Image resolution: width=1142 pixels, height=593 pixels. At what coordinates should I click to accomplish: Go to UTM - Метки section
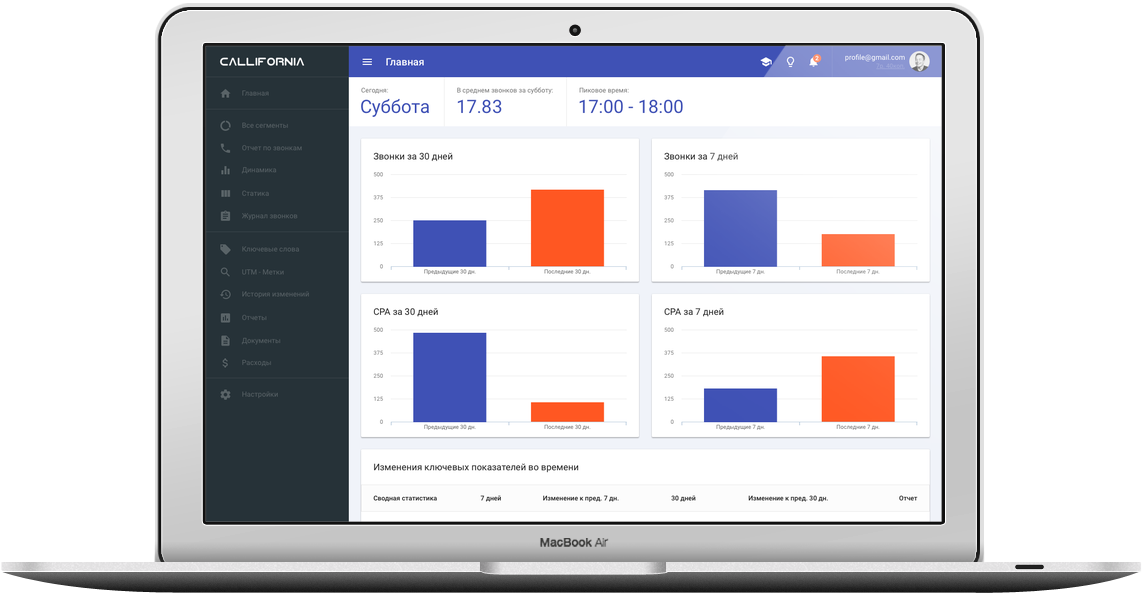tap(263, 272)
